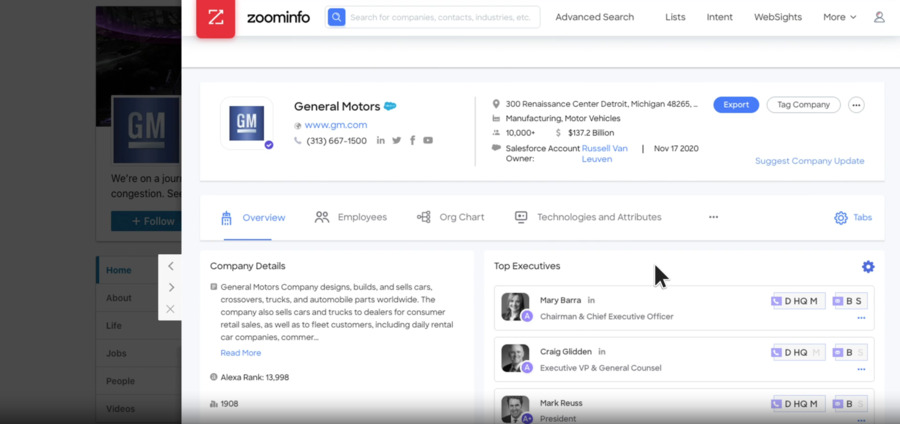Click the email icon in Craig Glidden's row
This screenshot has height=424, width=900.
[x=839, y=352]
